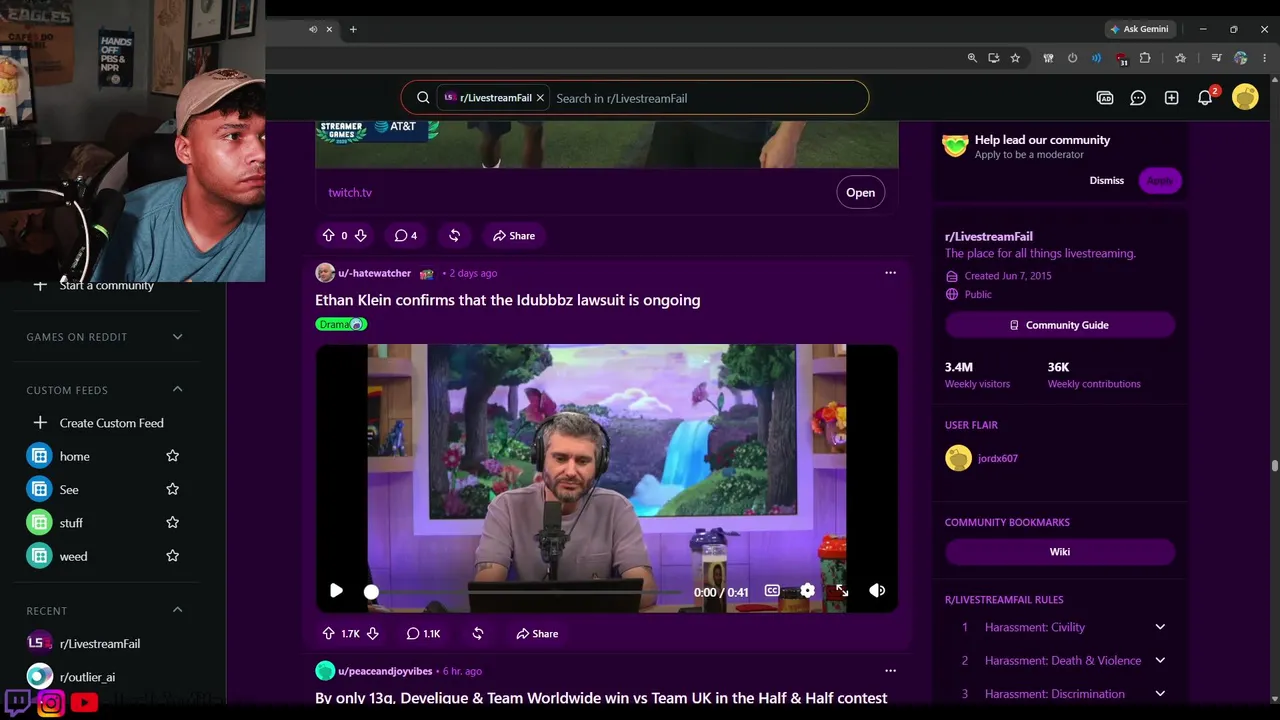Open the browser zoom magnifier icon
The image size is (1280, 720).
[971, 58]
